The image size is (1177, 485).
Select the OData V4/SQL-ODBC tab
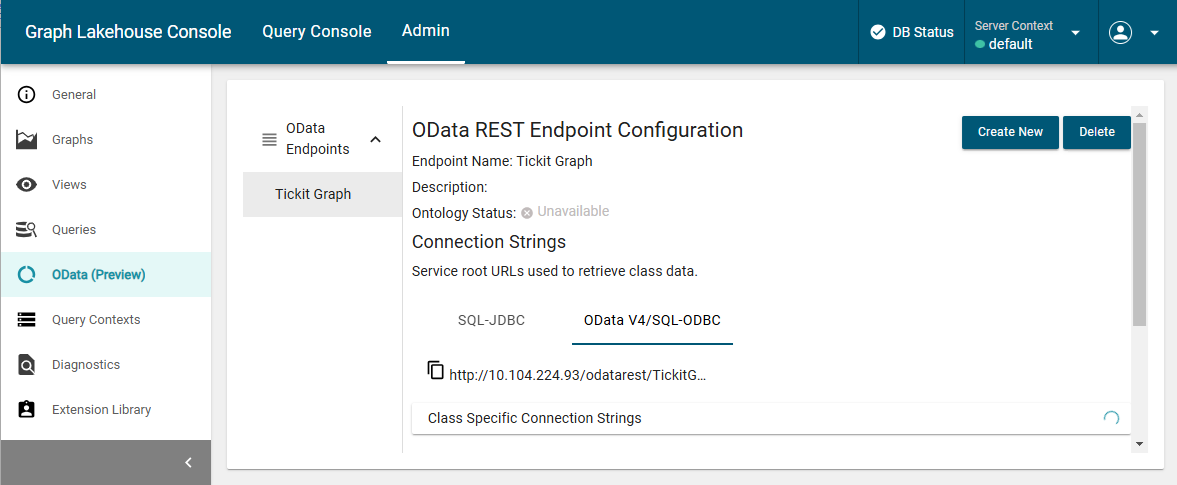pyautogui.click(x=652, y=320)
